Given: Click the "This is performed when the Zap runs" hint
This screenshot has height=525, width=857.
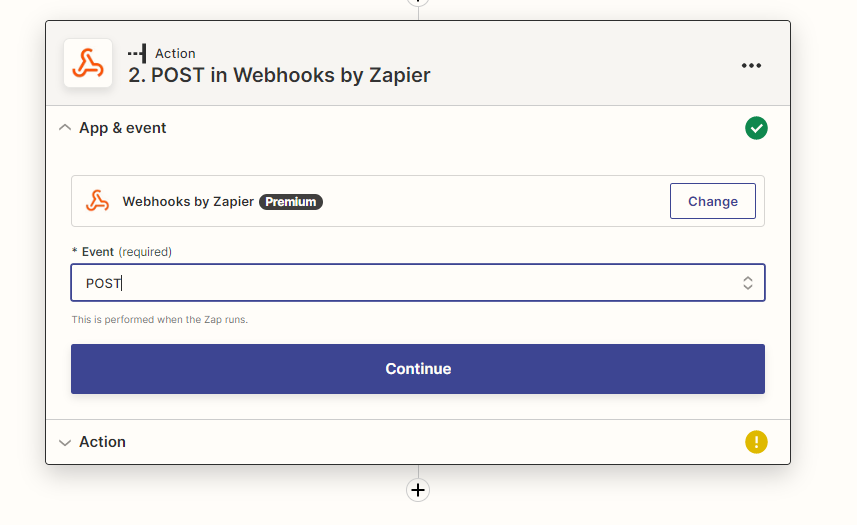Looking at the screenshot, I should (x=159, y=320).
